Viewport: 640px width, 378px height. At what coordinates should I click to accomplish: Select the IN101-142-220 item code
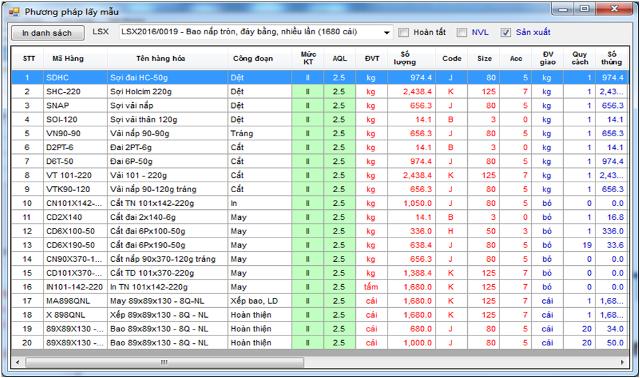(x=76, y=287)
